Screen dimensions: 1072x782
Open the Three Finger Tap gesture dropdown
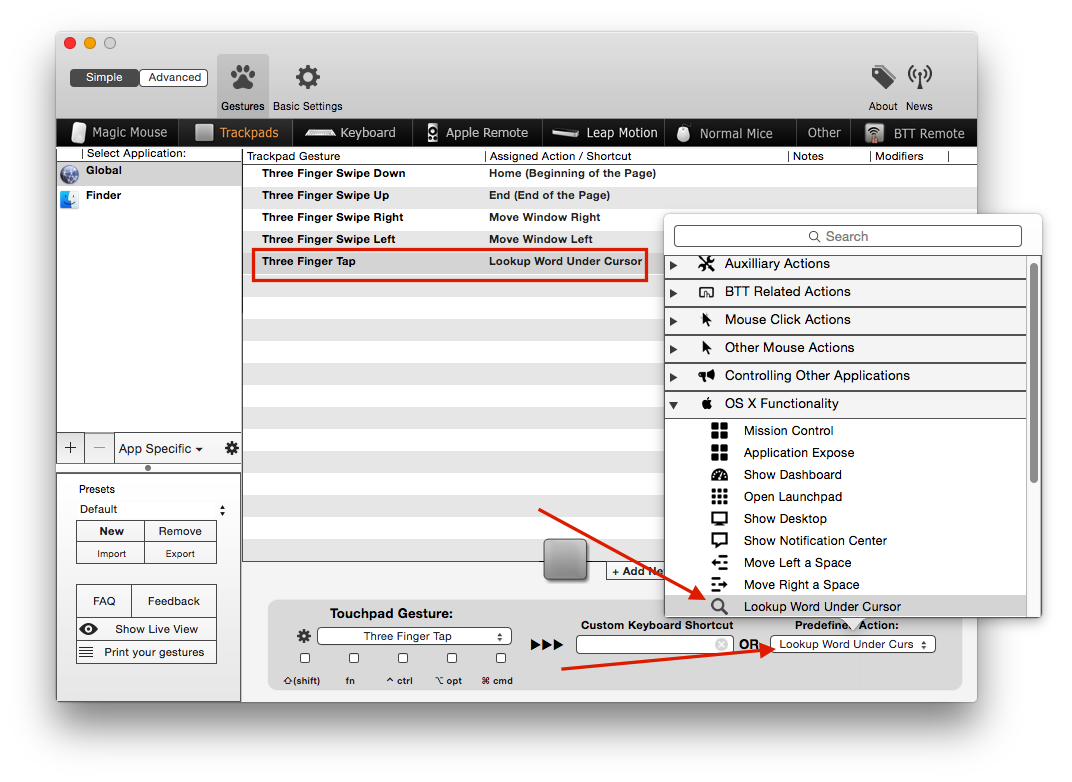tap(414, 636)
